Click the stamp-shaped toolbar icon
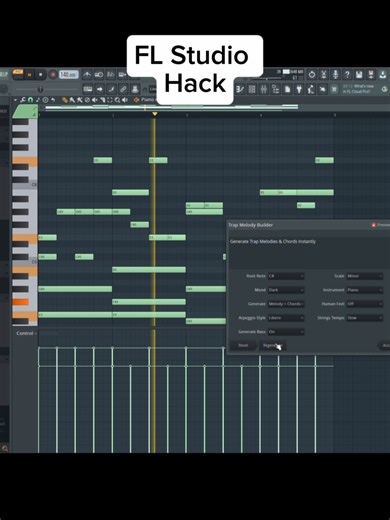The image size is (390, 520). 135,89
